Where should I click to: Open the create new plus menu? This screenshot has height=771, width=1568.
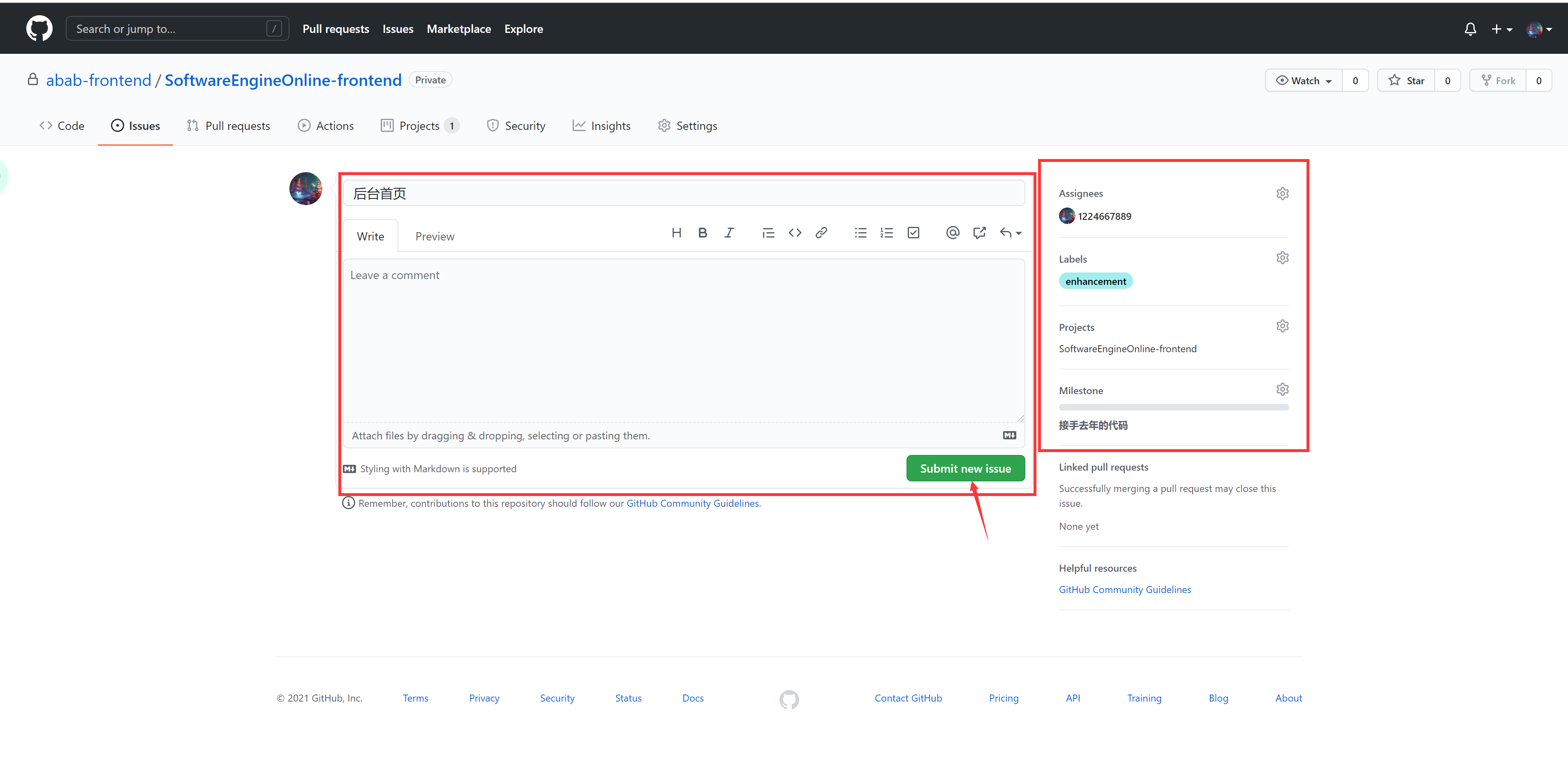point(1501,29)
